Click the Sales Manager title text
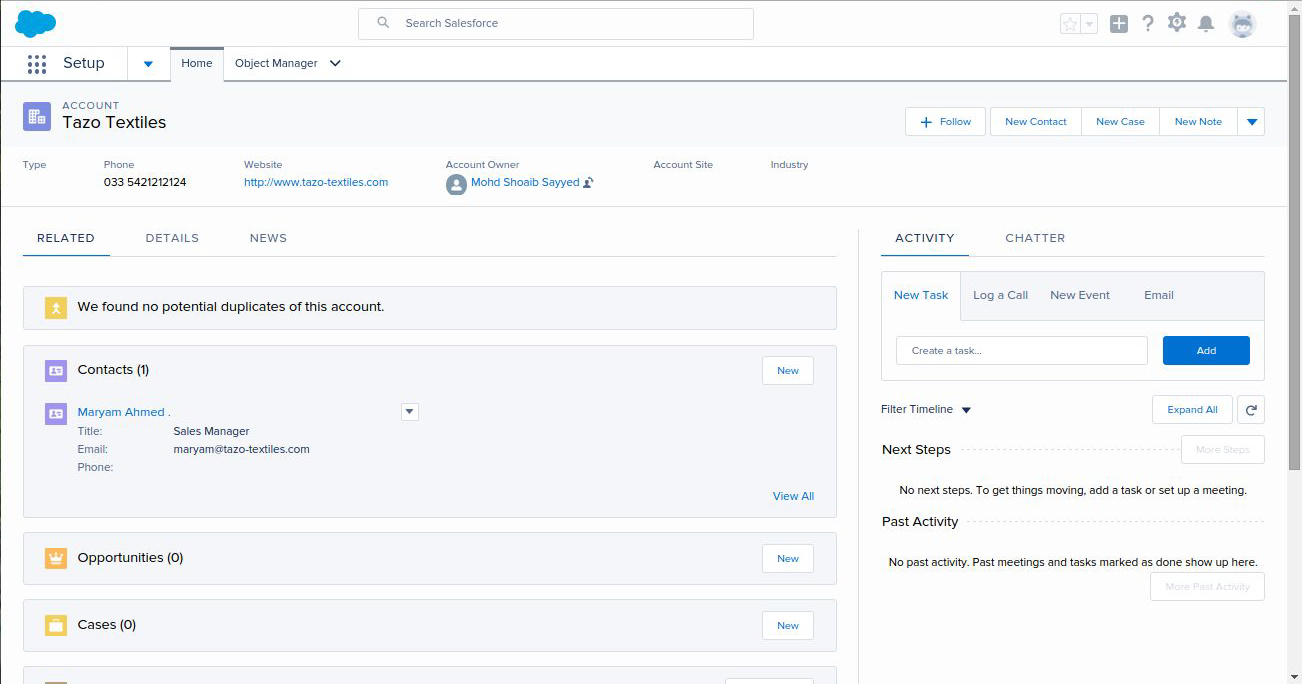This screenshot has width=1302, height=684. [211, 431]
